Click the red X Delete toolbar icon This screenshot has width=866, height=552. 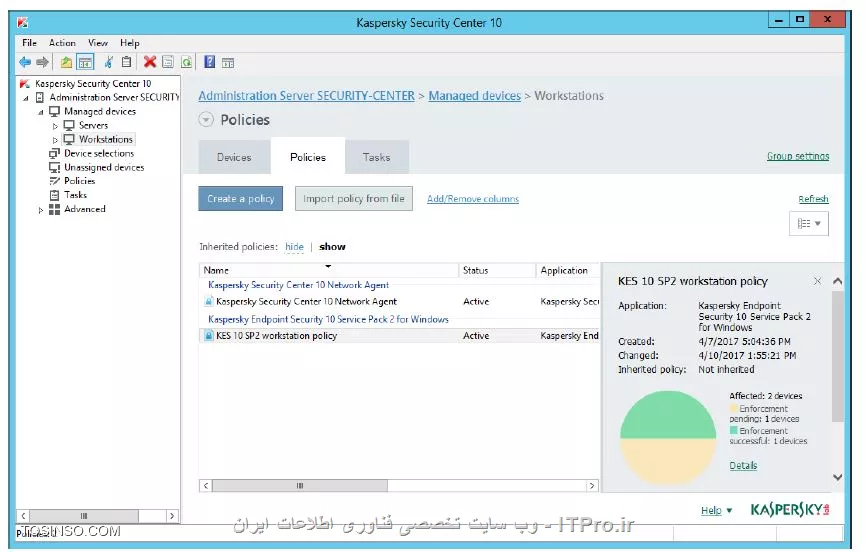pyautogui.click(x=150, y=62)
